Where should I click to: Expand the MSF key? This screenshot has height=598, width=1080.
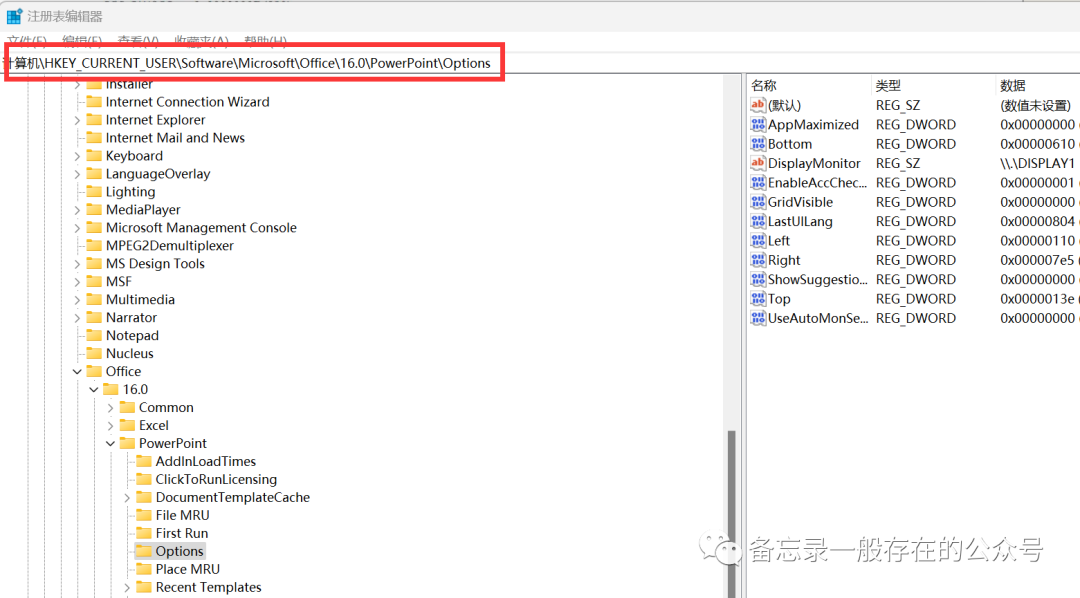[77, 281]
